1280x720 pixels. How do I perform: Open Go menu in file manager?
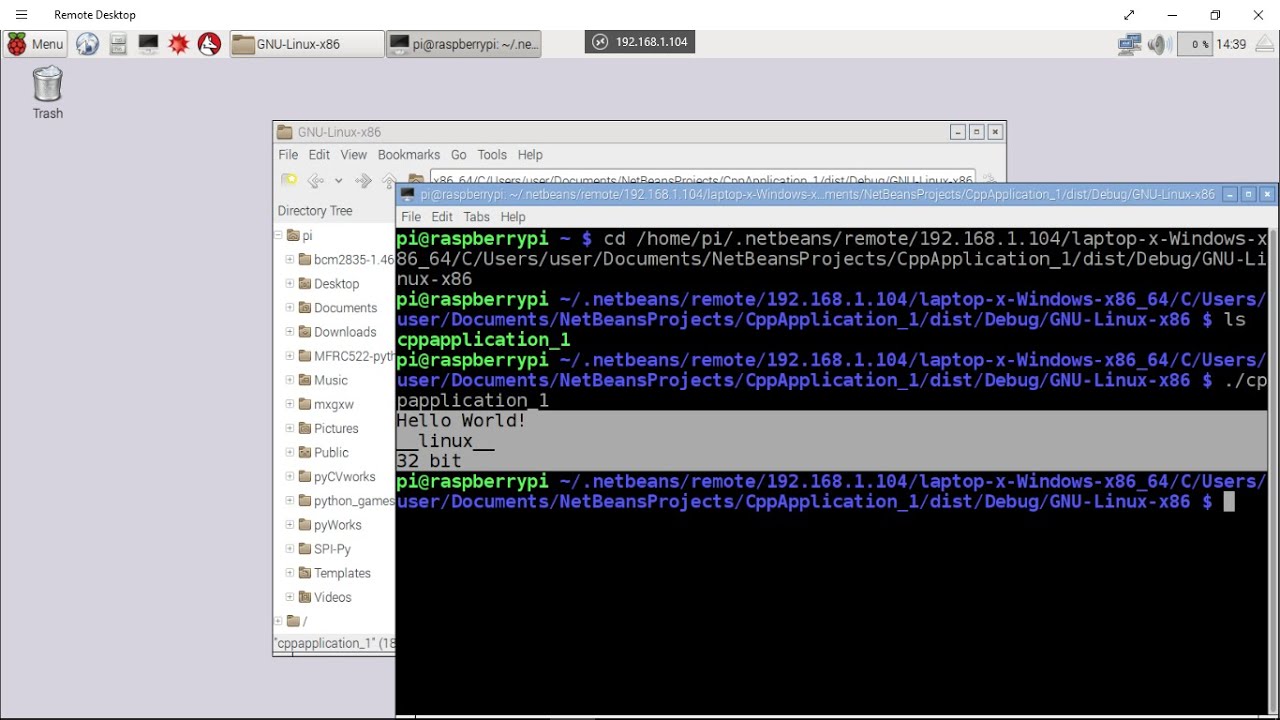tap(458, 155)
